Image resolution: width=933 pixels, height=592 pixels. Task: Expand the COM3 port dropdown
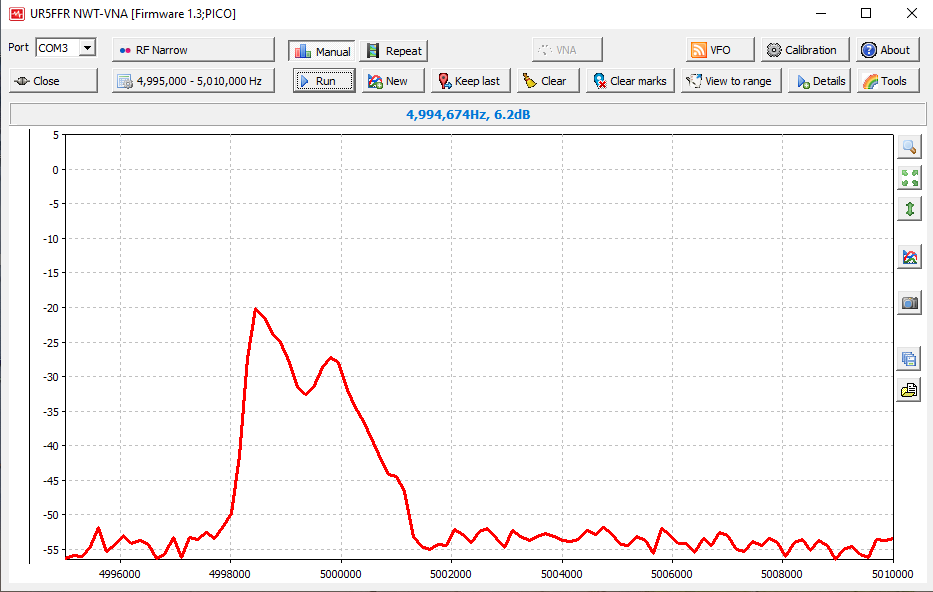point(87,48)
